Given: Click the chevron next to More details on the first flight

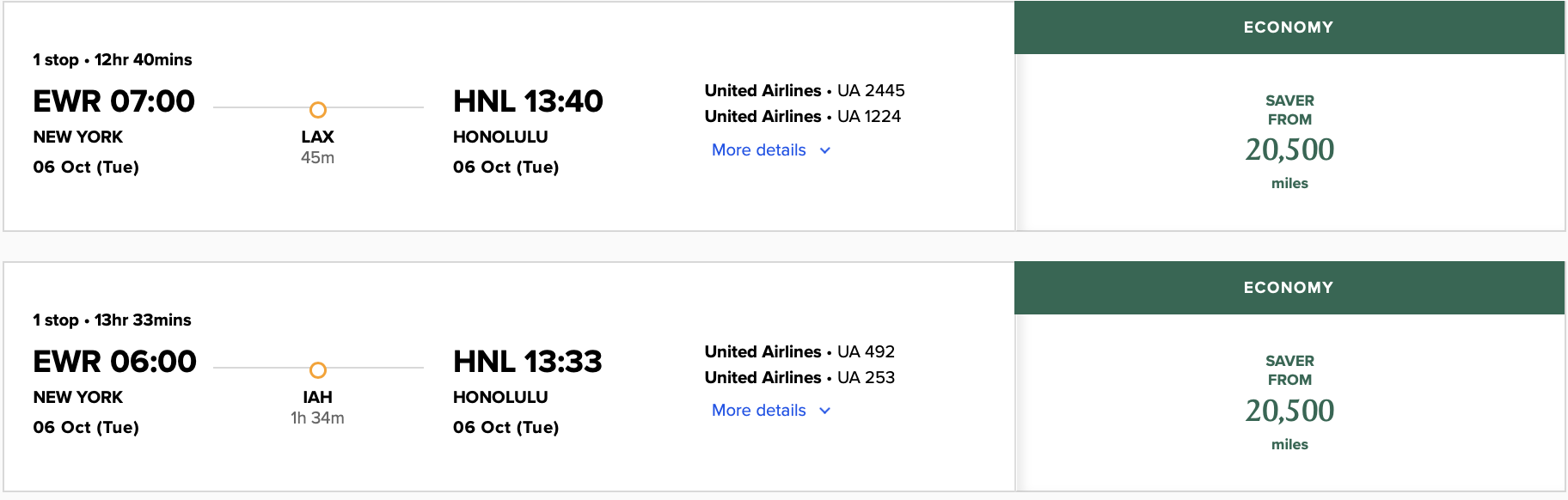Looking at the screenshot, I should (824, 150).
